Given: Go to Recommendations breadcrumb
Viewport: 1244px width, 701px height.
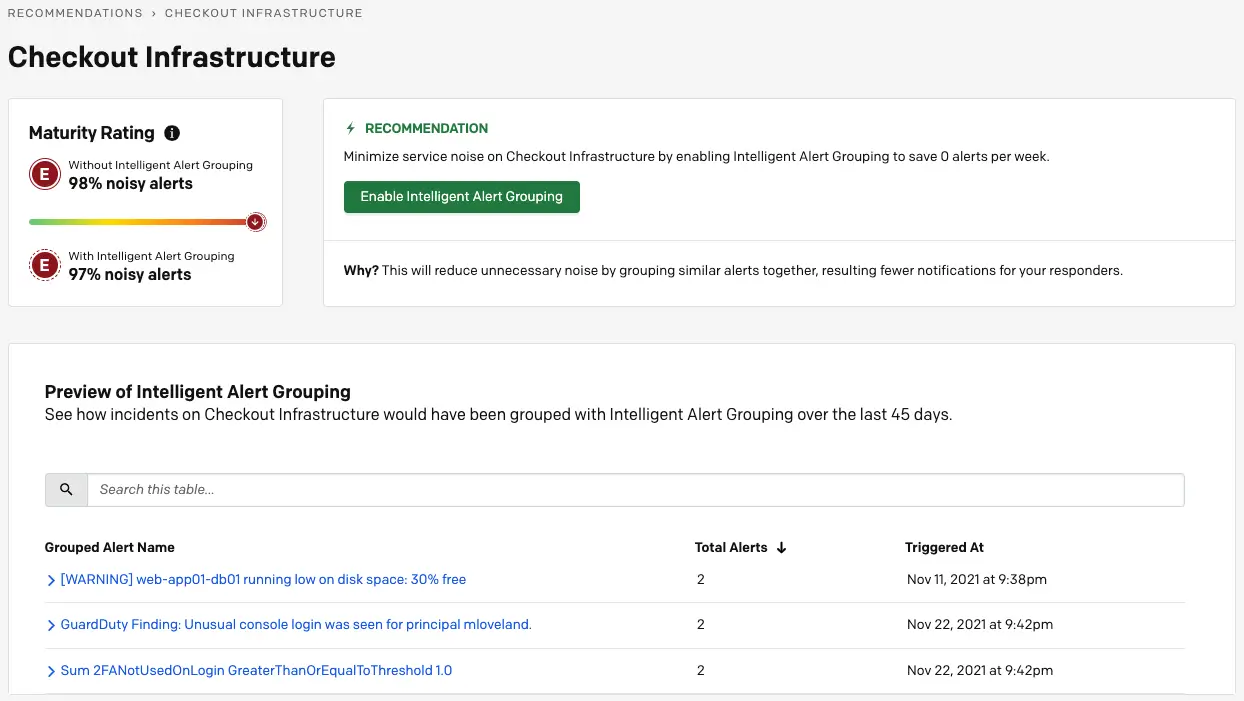Looking at the screenshot, I should tap(75, 13).
